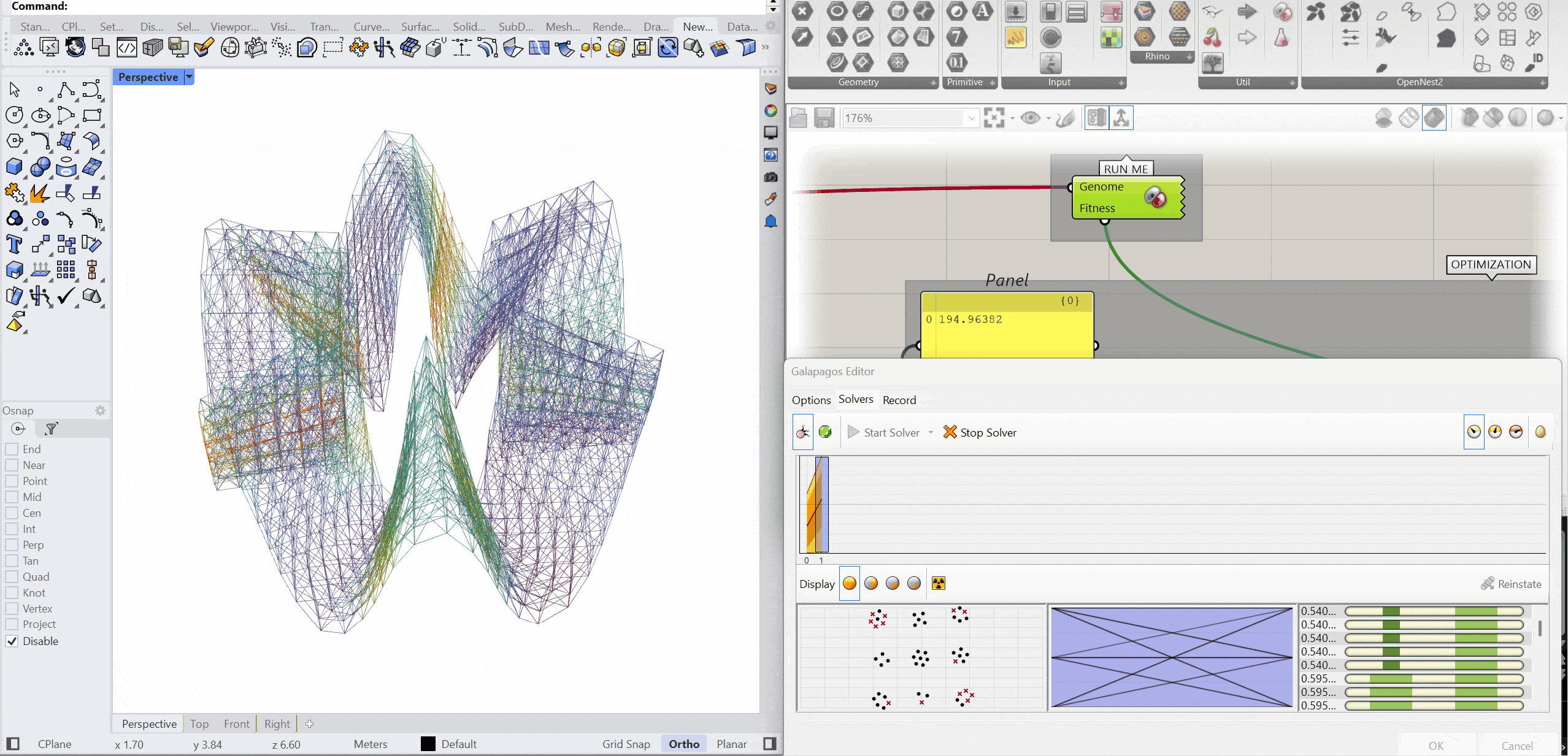Click the Grasshopper save file icon

(x=824, y=118)
